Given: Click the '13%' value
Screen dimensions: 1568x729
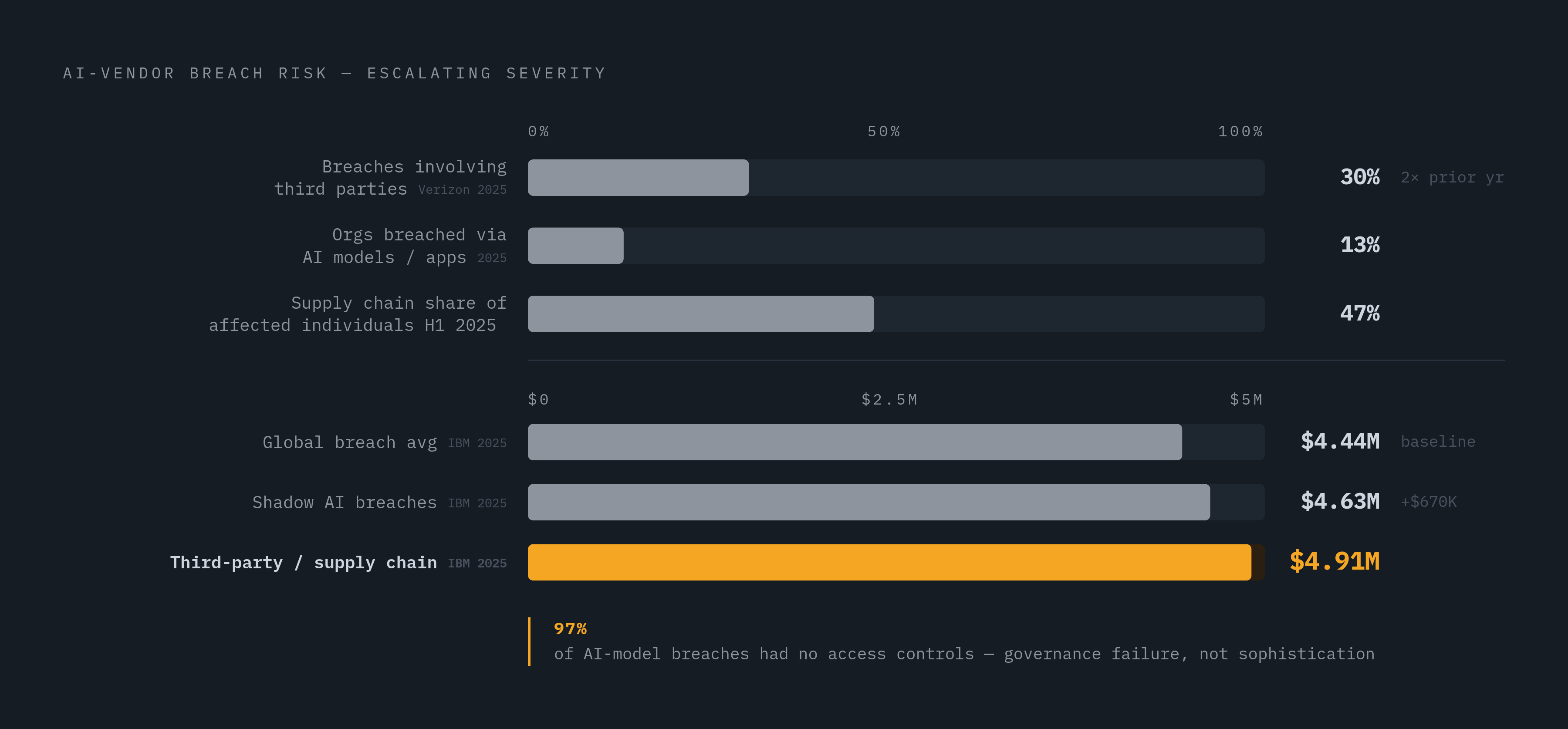Looking at the screenshot, I should point(1360,245).
